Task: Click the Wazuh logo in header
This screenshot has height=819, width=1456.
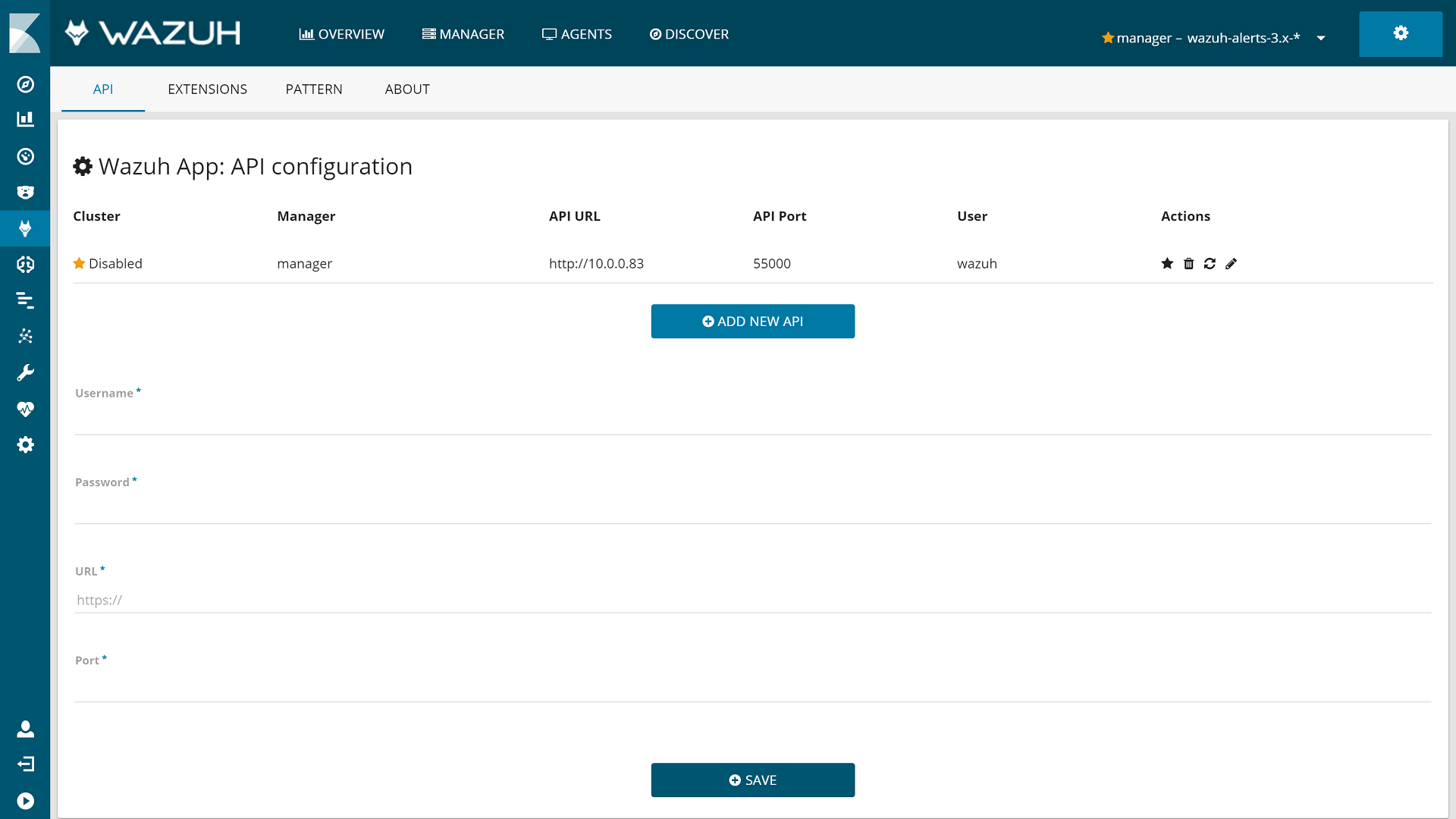Action: tap(152, 33)
